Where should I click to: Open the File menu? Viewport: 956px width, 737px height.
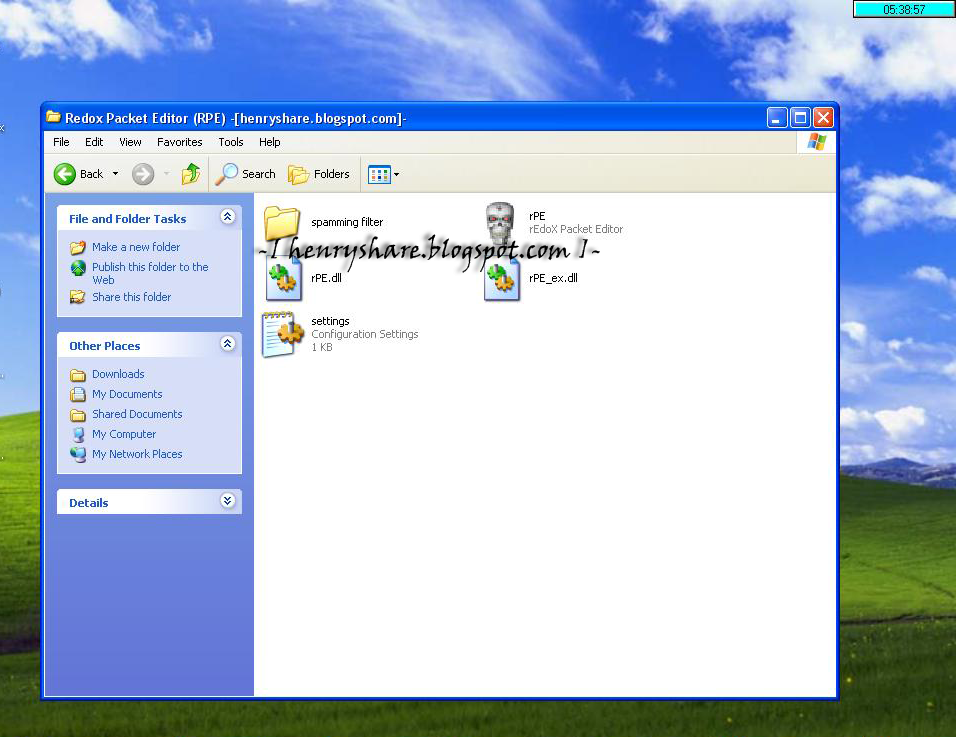click(x=61, y=142)
